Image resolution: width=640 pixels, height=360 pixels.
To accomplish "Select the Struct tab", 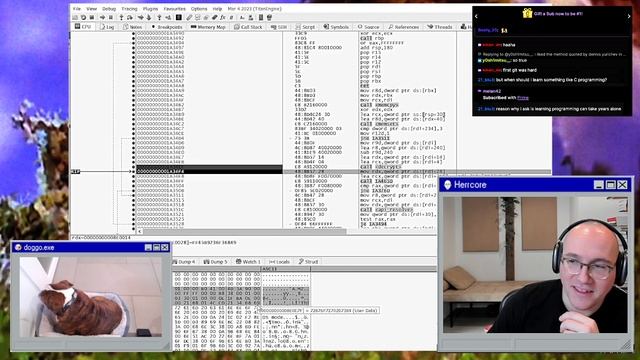I will [x=308, y=262].
